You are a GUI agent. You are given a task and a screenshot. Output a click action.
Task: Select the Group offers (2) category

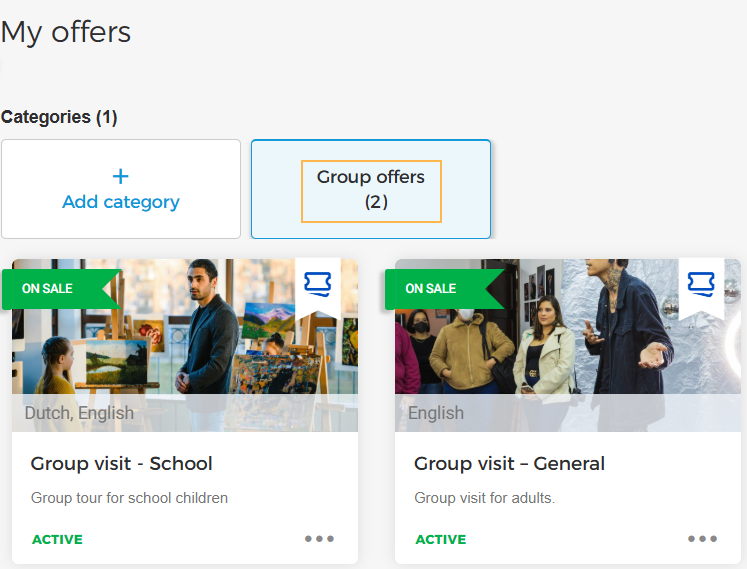click(x=371, y=189)
